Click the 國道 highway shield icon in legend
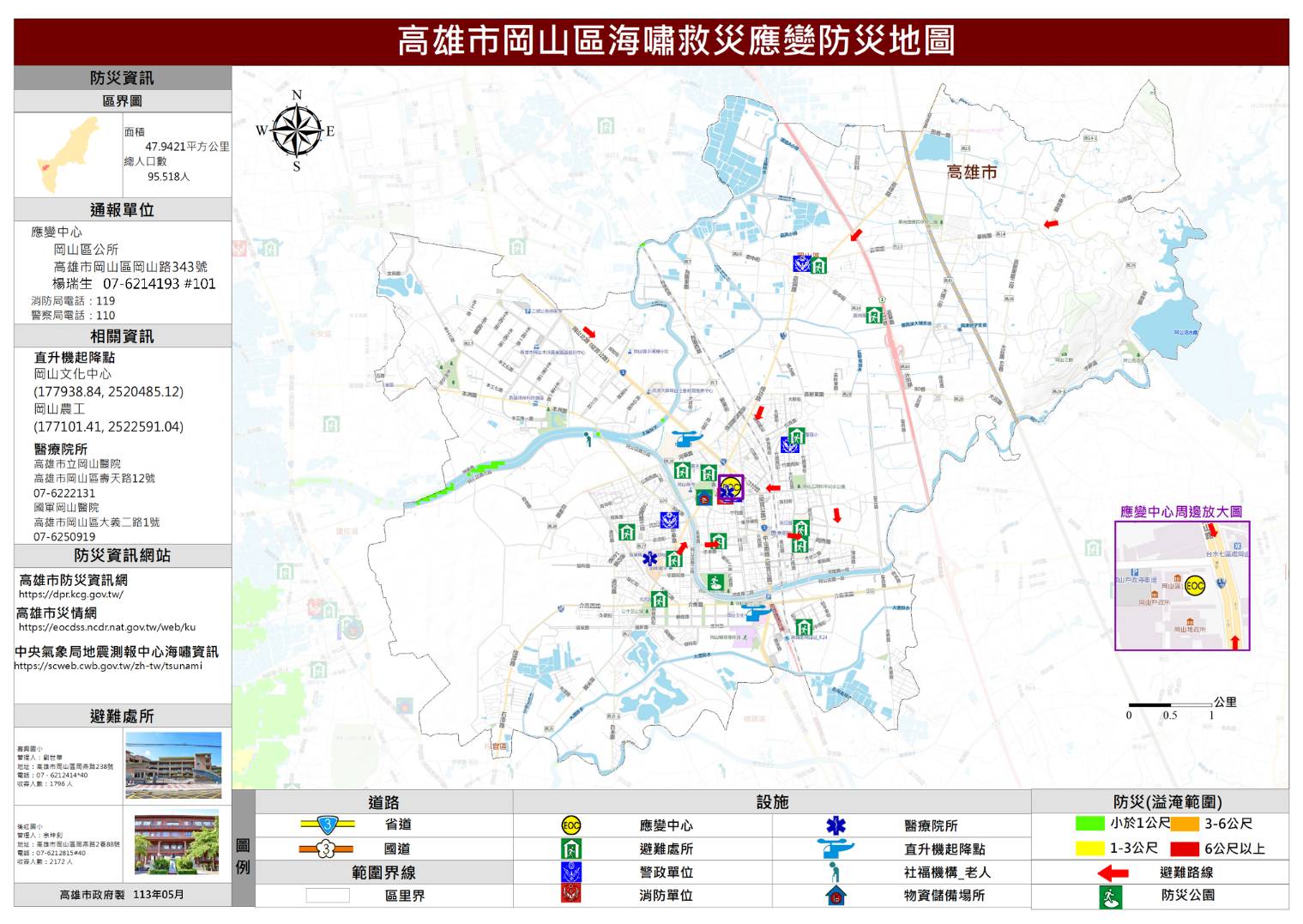This screenshot has width=1303, height=924. 327,849
